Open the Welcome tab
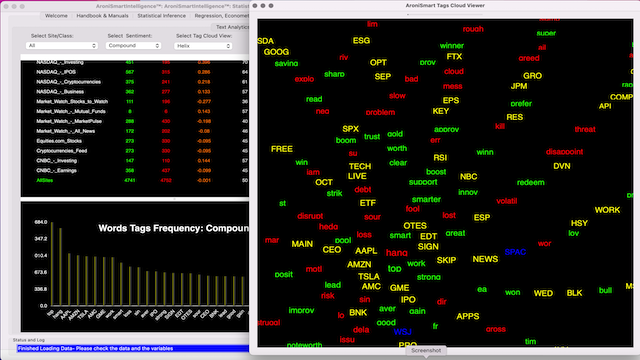Screen dimensions: 640x360 (56, 16)
